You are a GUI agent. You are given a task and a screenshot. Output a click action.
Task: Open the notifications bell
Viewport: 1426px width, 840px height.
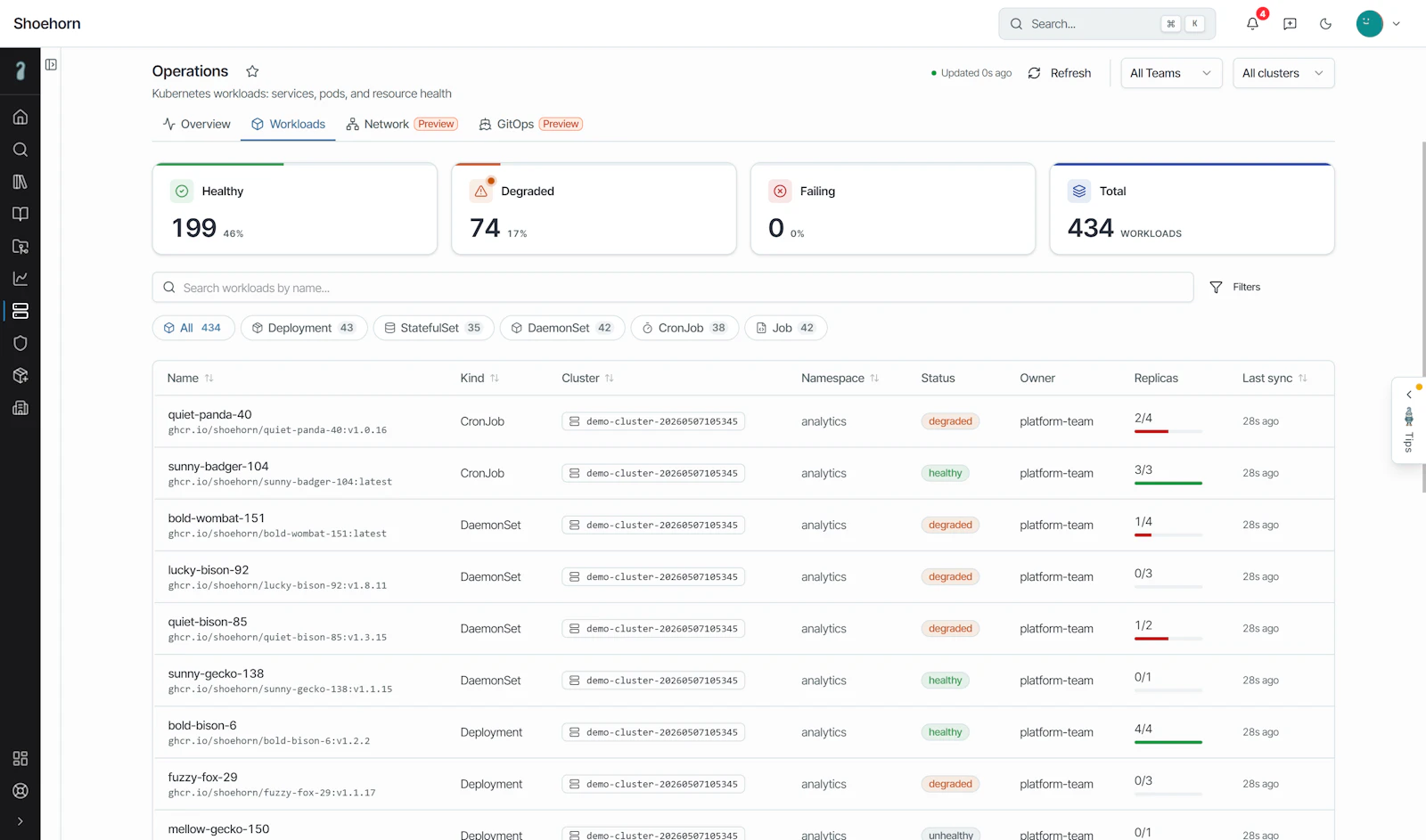[1253, 24]
